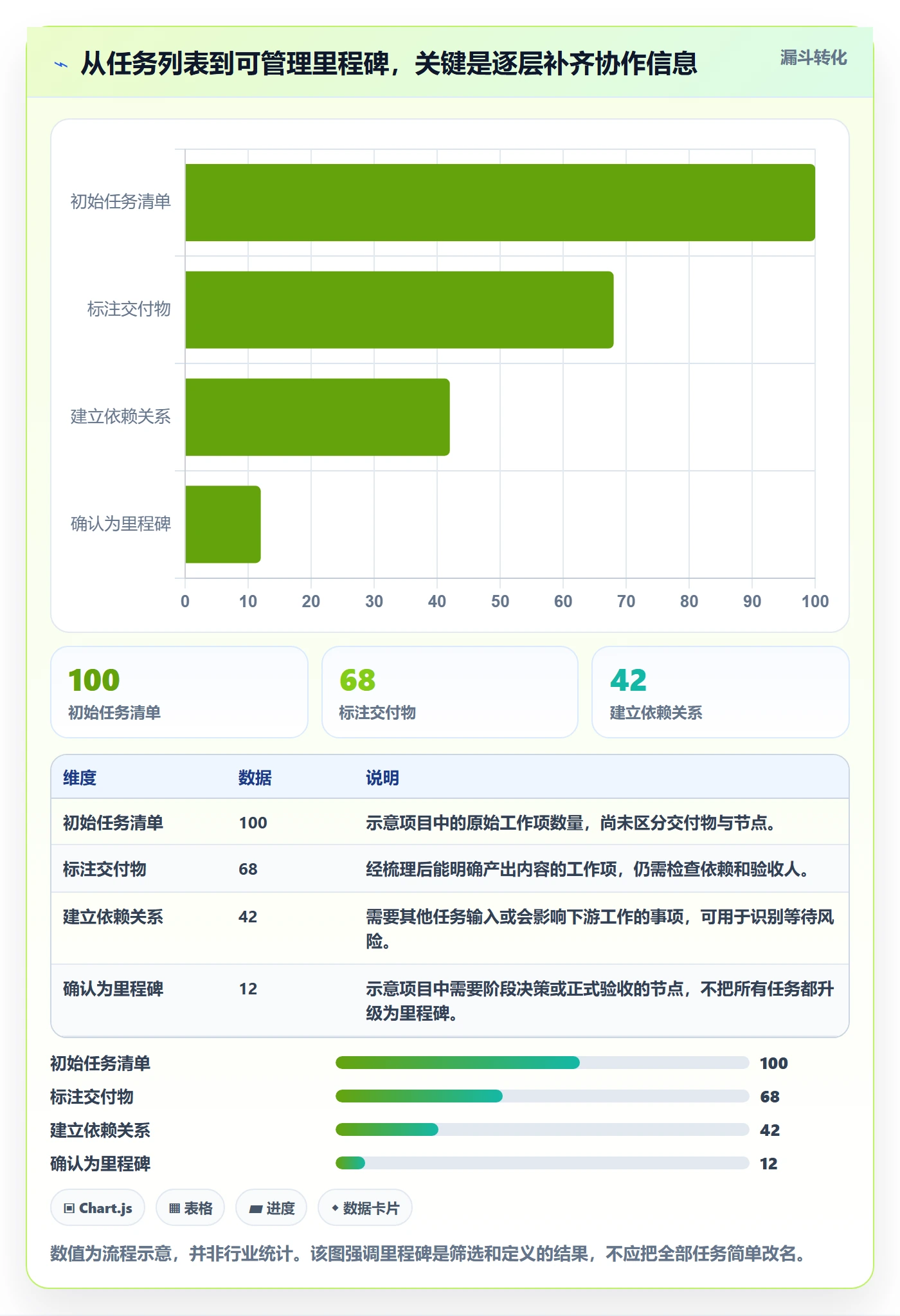The height and width of the screenshot is (1316, 900).
Task: Open the stat card showing 68
Action: [x=450, y=692]
